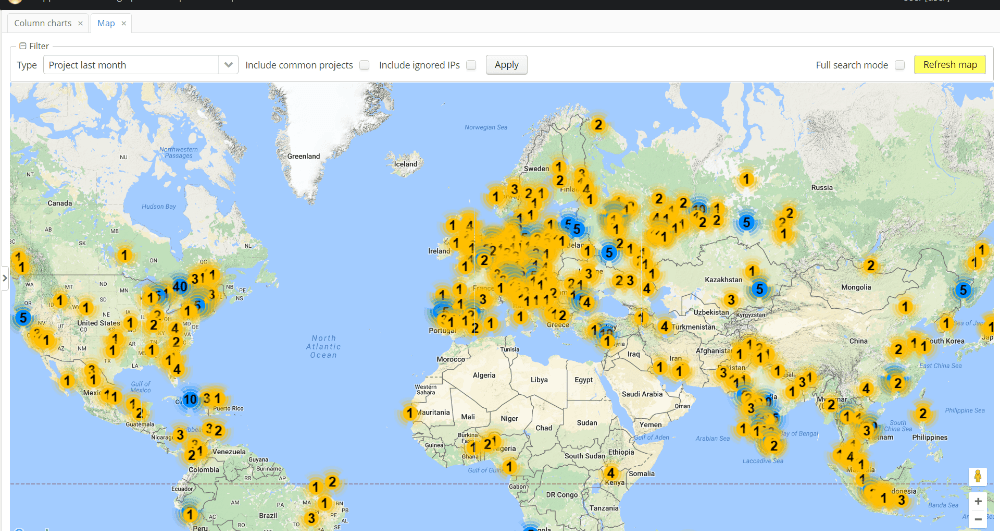Select the 3 marker near Uzbekistan
1000x531 pixels.
coord(731,300)
